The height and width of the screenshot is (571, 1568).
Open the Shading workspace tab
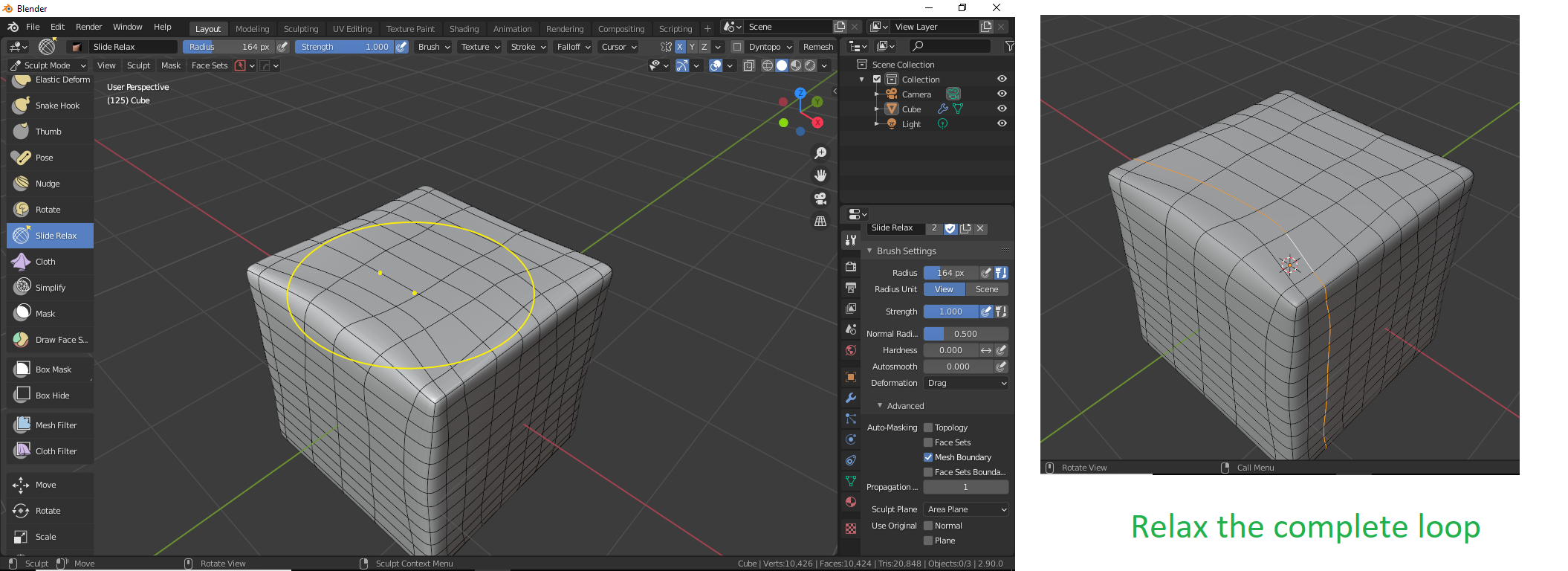click(464, 29)
